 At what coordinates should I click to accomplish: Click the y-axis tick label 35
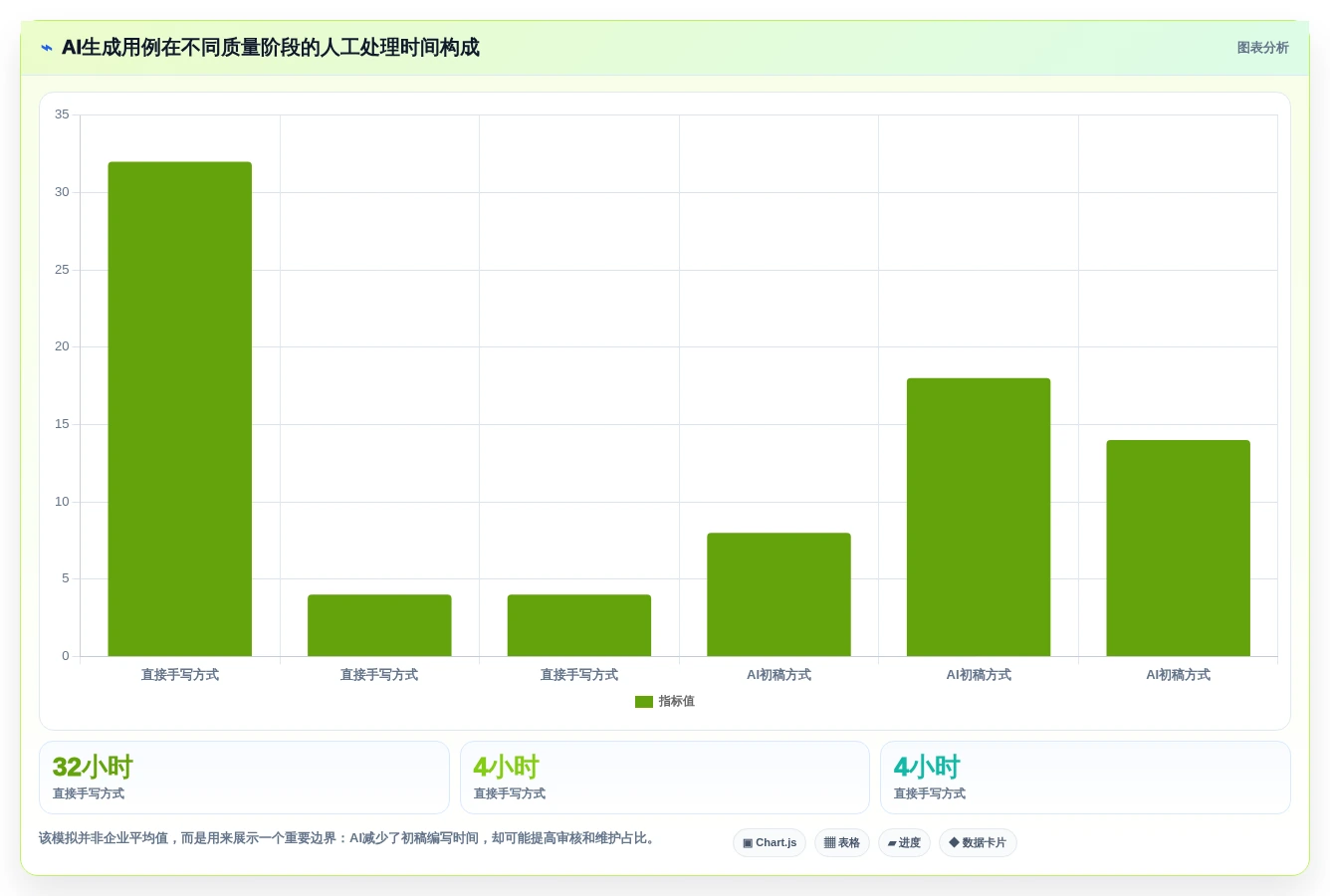pos(62,114)
